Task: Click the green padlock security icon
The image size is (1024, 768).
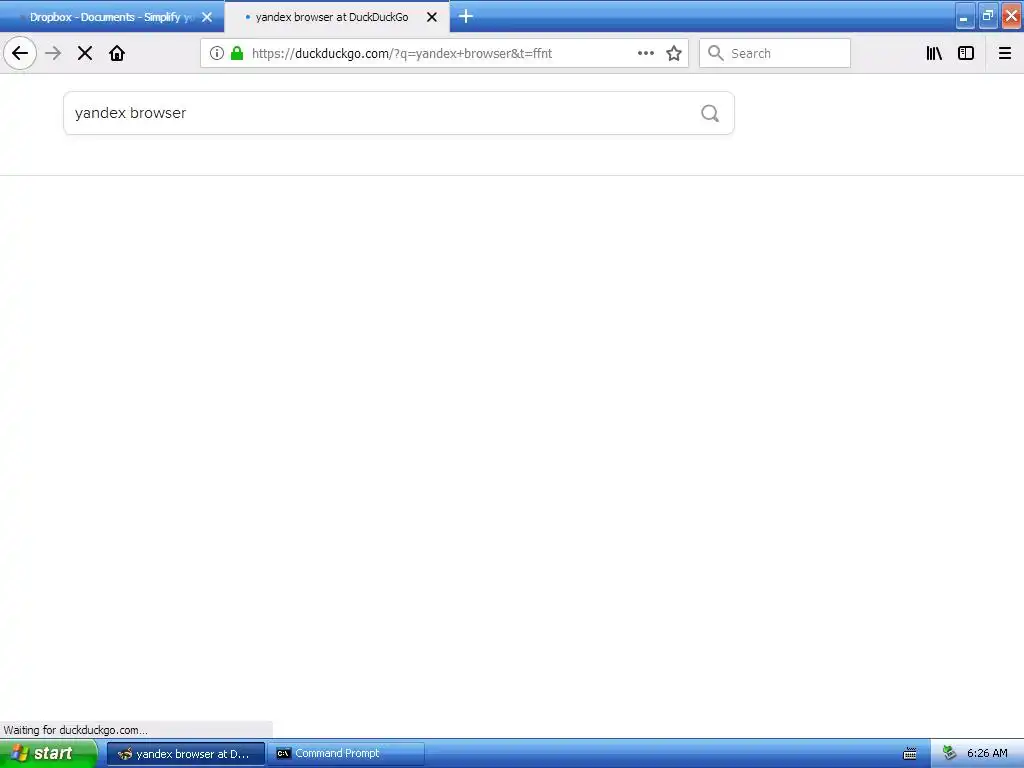Action: [x=237, y=54]
